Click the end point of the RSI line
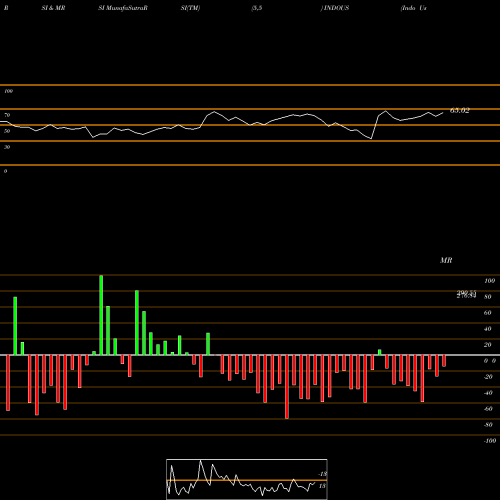 click(443, 113)
